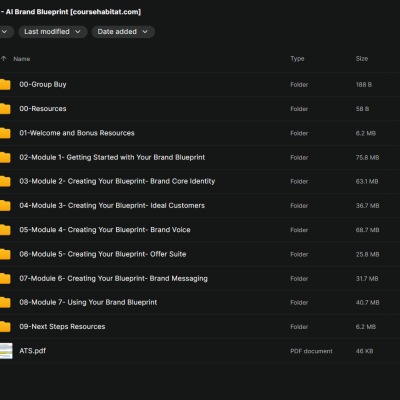Open 01-Welcome and Bonus Resources folder
400x400 pixels.
click(x=77, y=133)
